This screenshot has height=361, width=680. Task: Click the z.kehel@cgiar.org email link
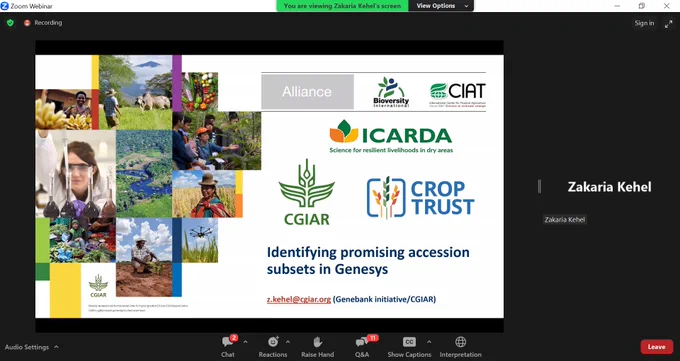pos(299,299)
